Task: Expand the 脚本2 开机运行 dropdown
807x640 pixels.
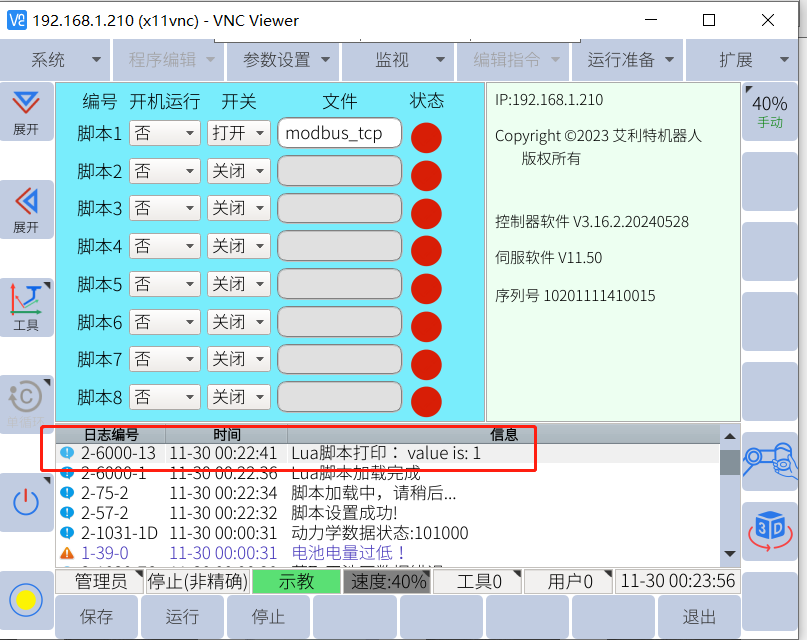Action: (165, 171)
